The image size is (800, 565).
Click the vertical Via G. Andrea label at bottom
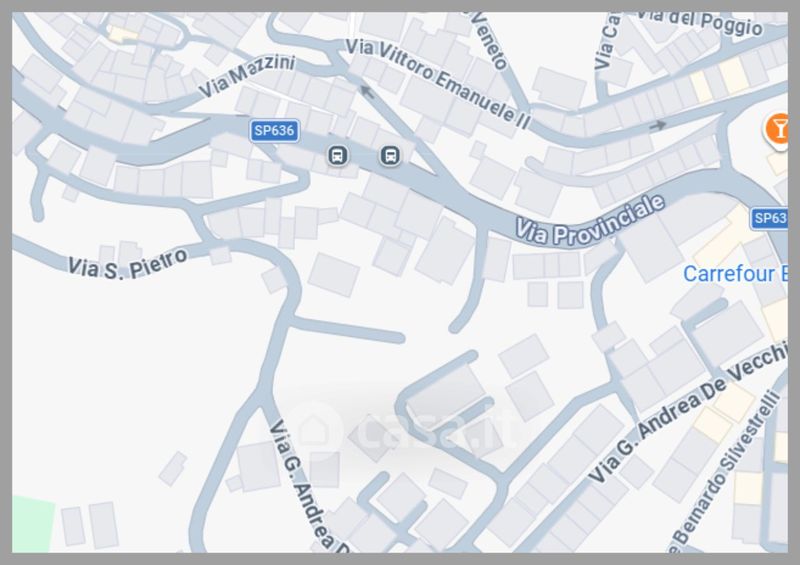(x=310, y=486)
